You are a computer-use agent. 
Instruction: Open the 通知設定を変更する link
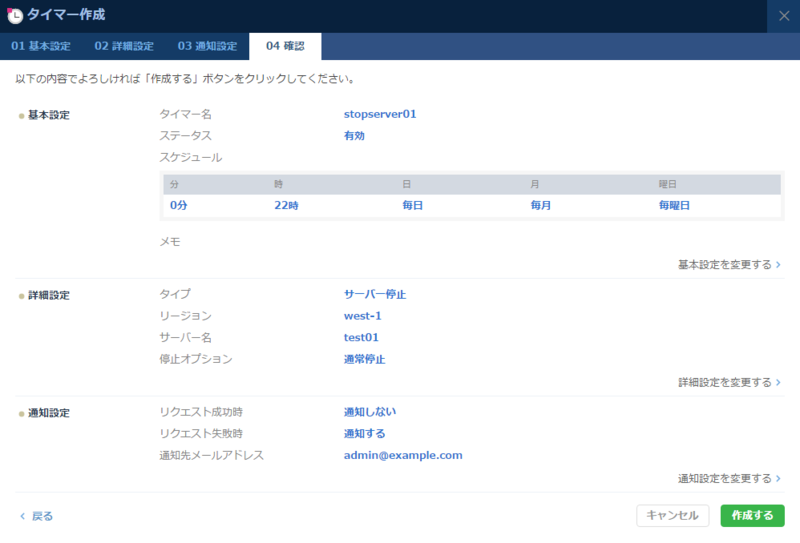click(x=729, y=478)
